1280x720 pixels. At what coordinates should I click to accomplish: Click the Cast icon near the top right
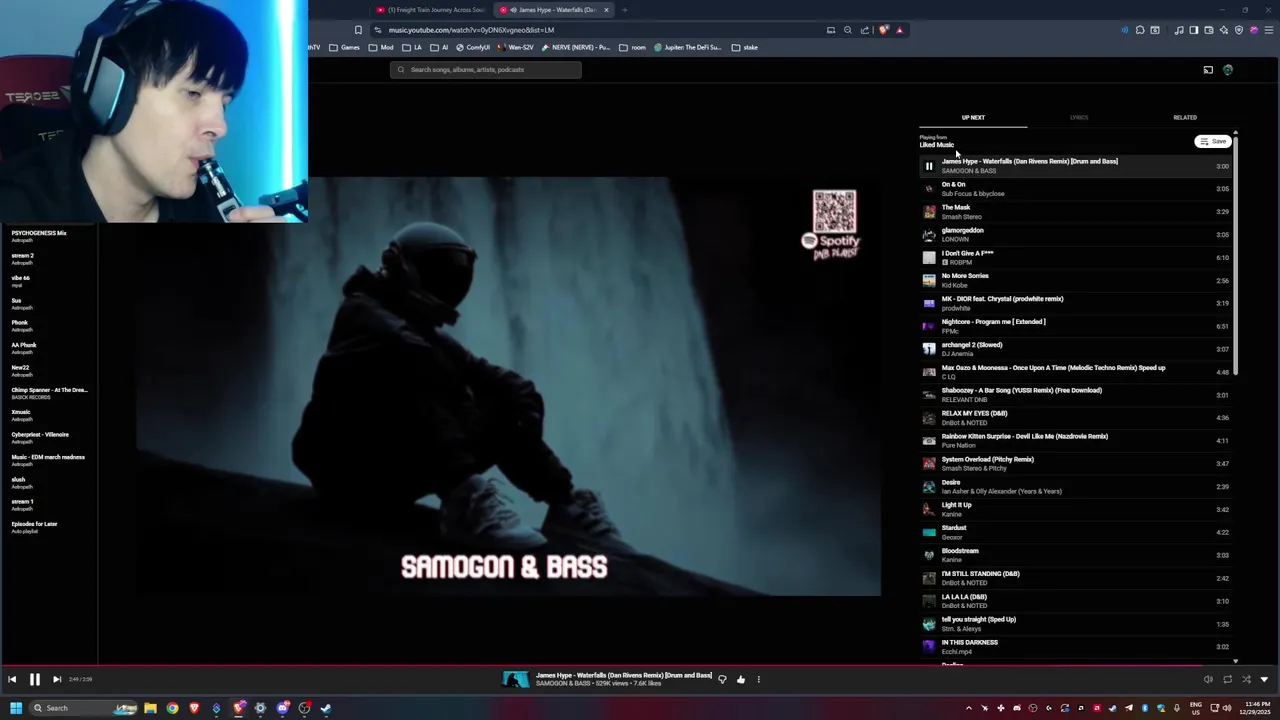pyautogui.click(x=1208, y=70)
